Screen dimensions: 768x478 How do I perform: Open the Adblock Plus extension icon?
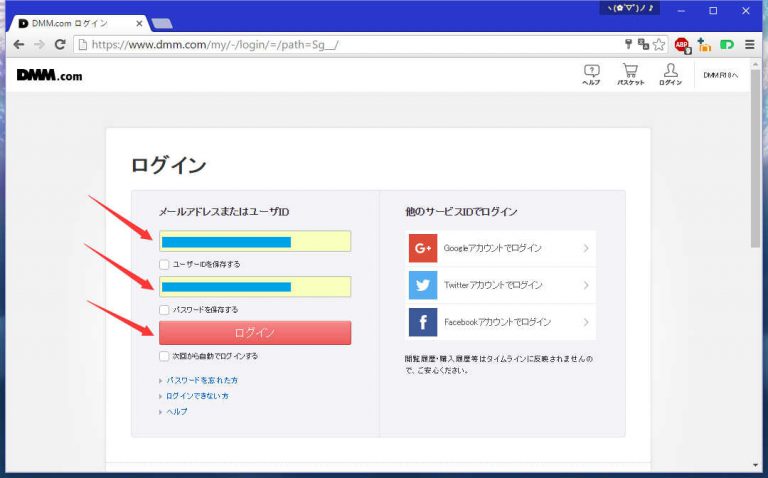tap(682, 45)
